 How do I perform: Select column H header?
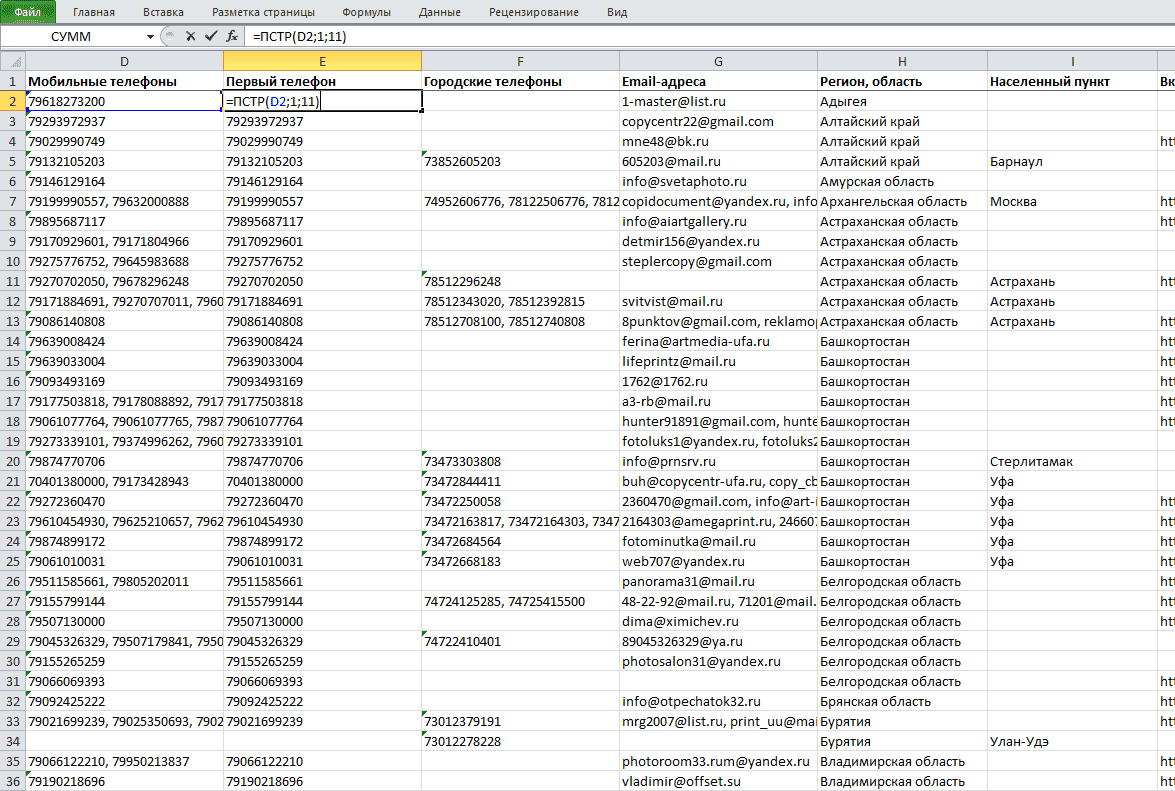click(x=902, y=61)
